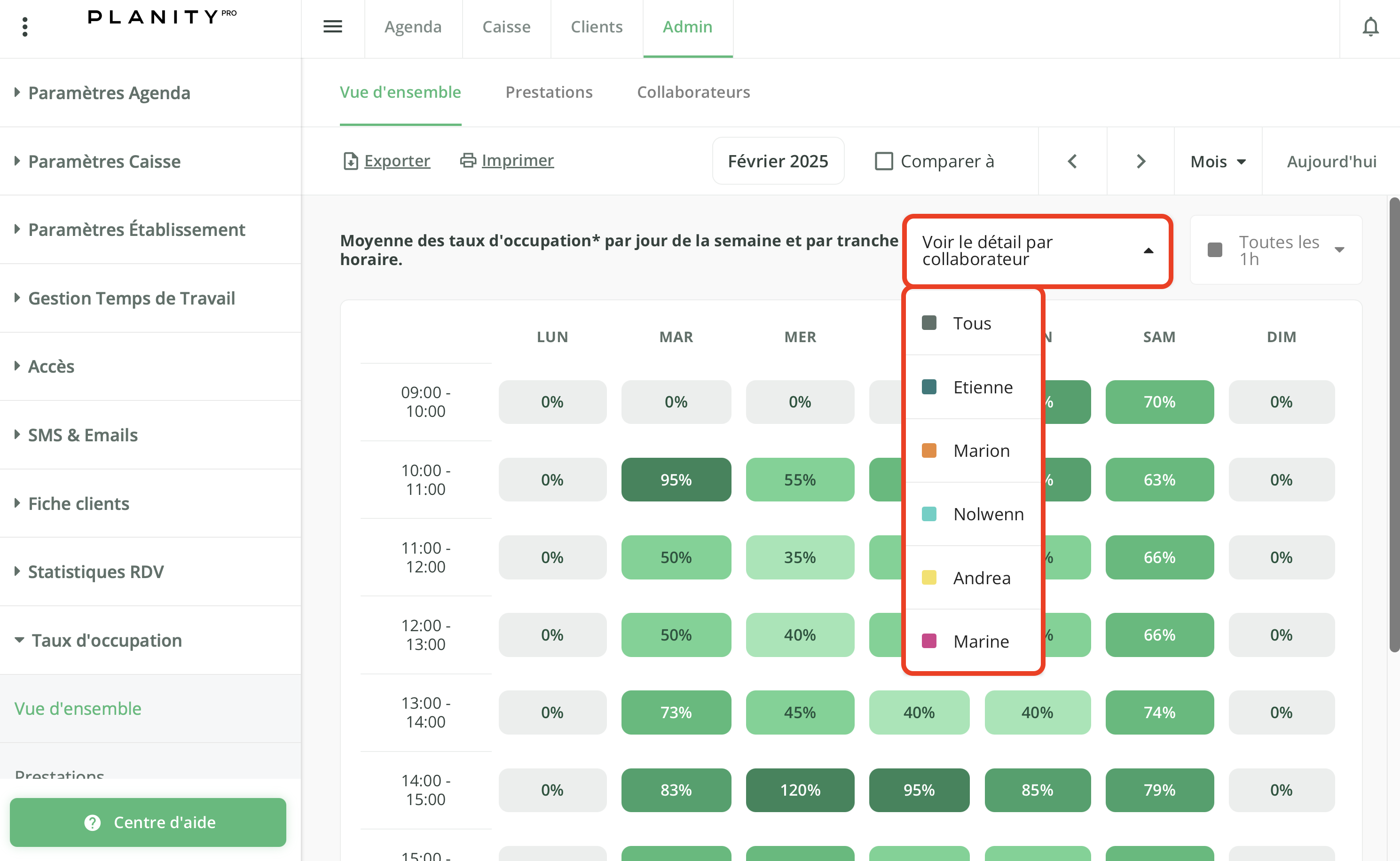The image size is (1400, 861).
Task: Click the Aujourd'hui button
Action: point(1331,162)
